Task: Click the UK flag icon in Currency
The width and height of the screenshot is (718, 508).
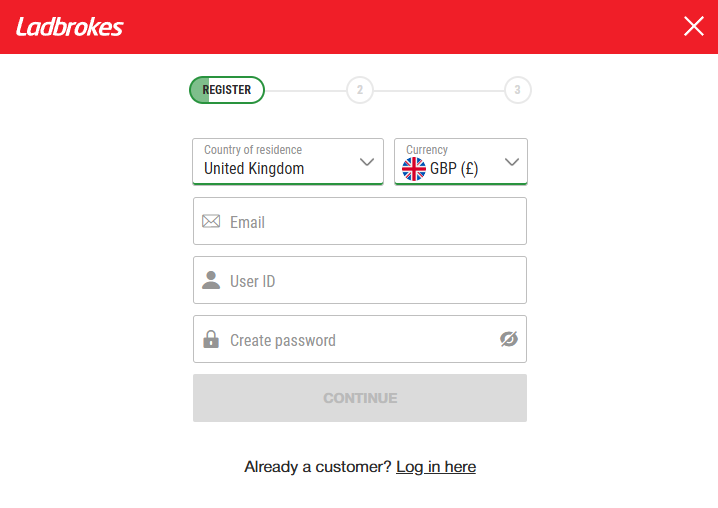Action: (414, 169)
